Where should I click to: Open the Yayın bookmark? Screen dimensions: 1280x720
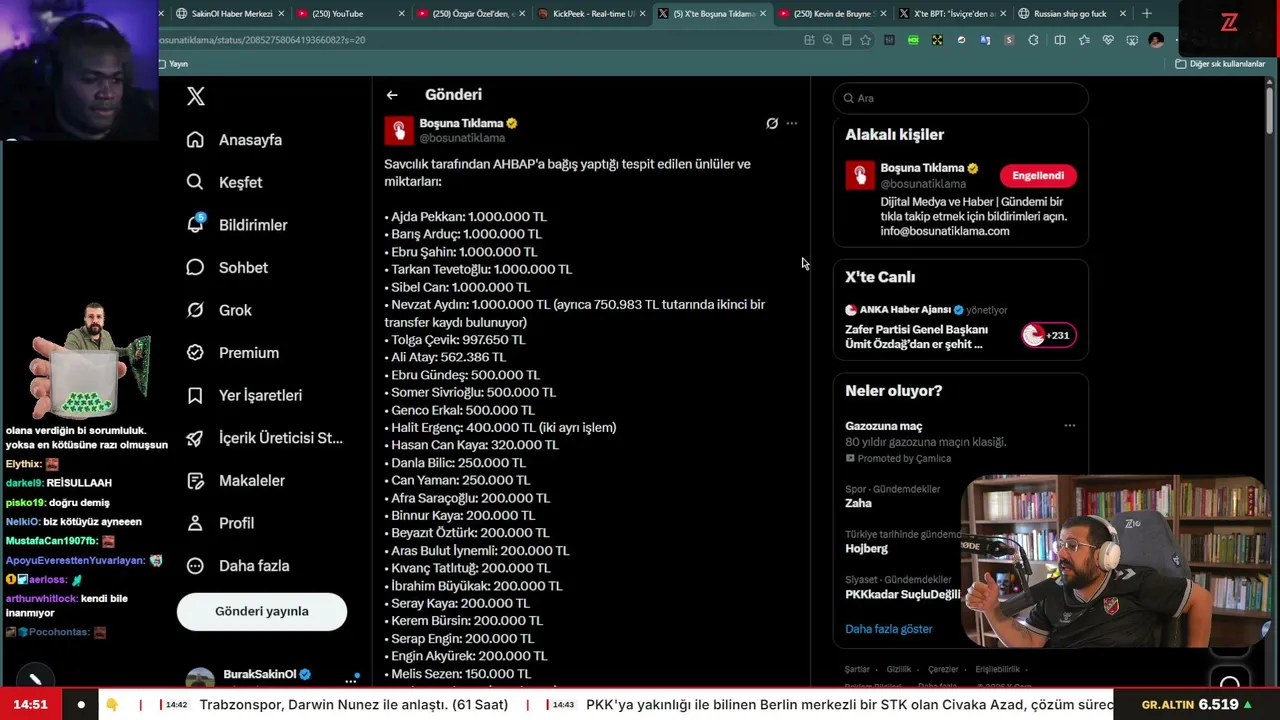click(x=173, y=64)
